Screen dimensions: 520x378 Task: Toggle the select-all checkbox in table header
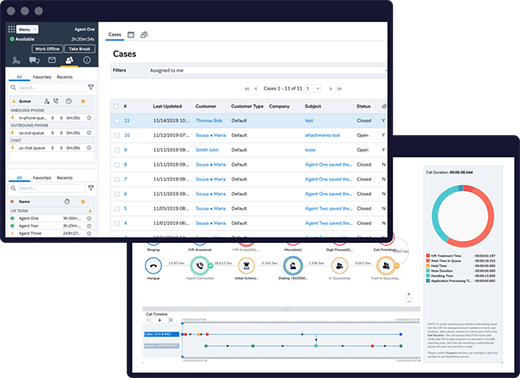[116, 106]
